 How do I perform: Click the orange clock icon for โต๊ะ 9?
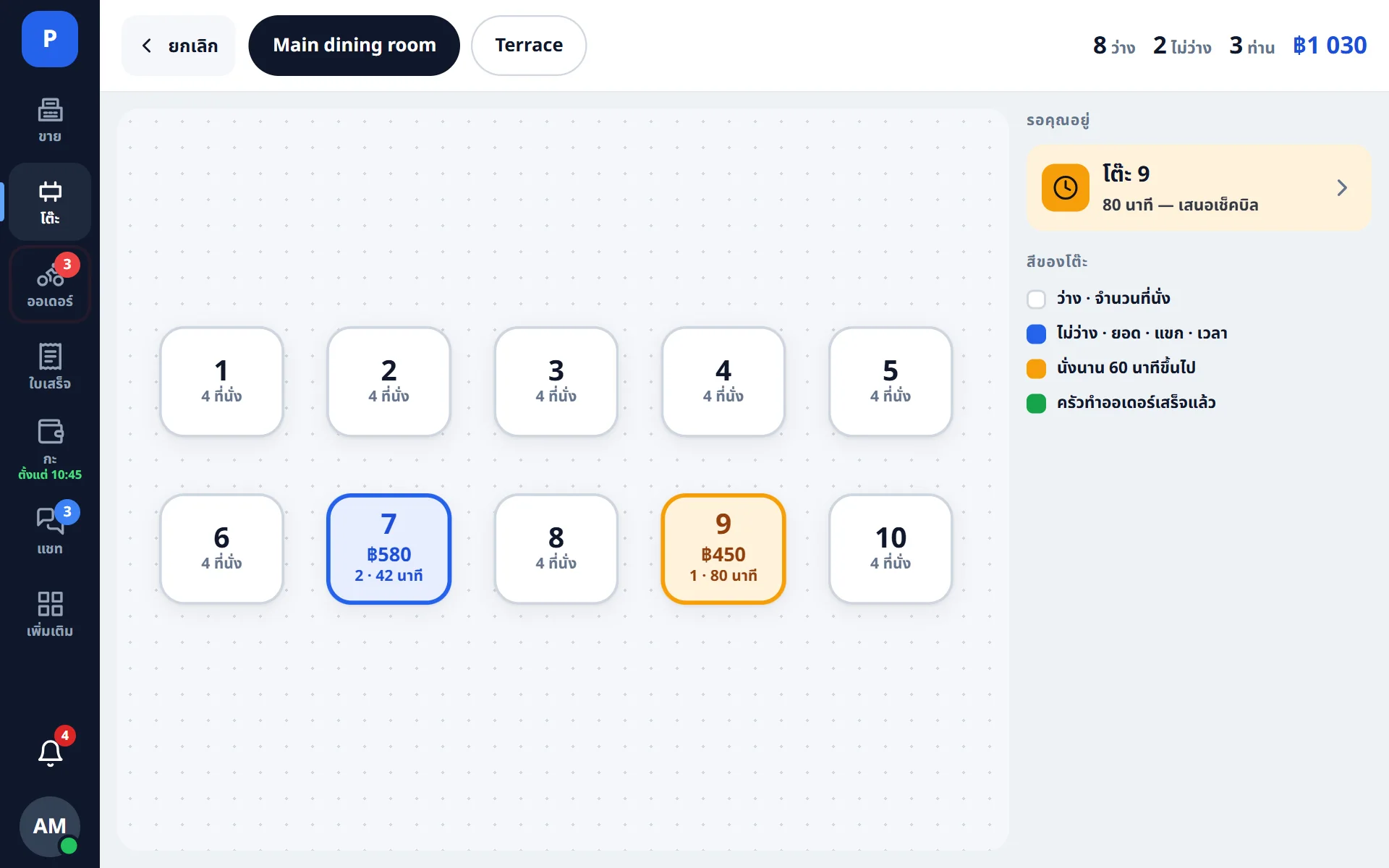tap(1065, 188)
